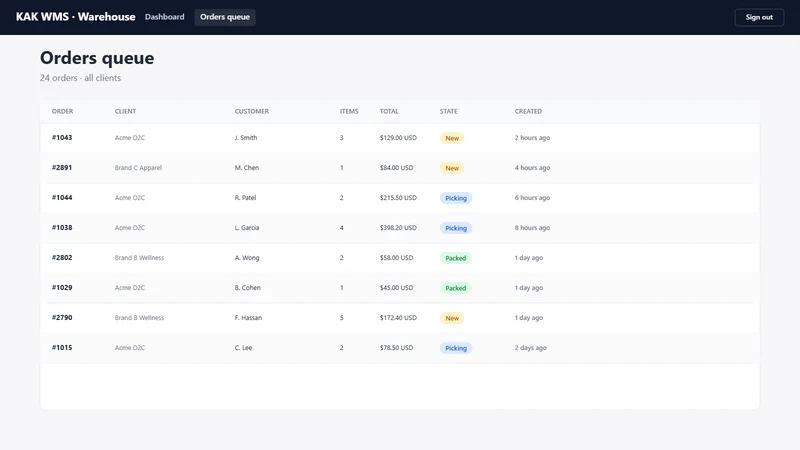Click the New badge for order #2891
800x450 pixels.
pos(452,168)
